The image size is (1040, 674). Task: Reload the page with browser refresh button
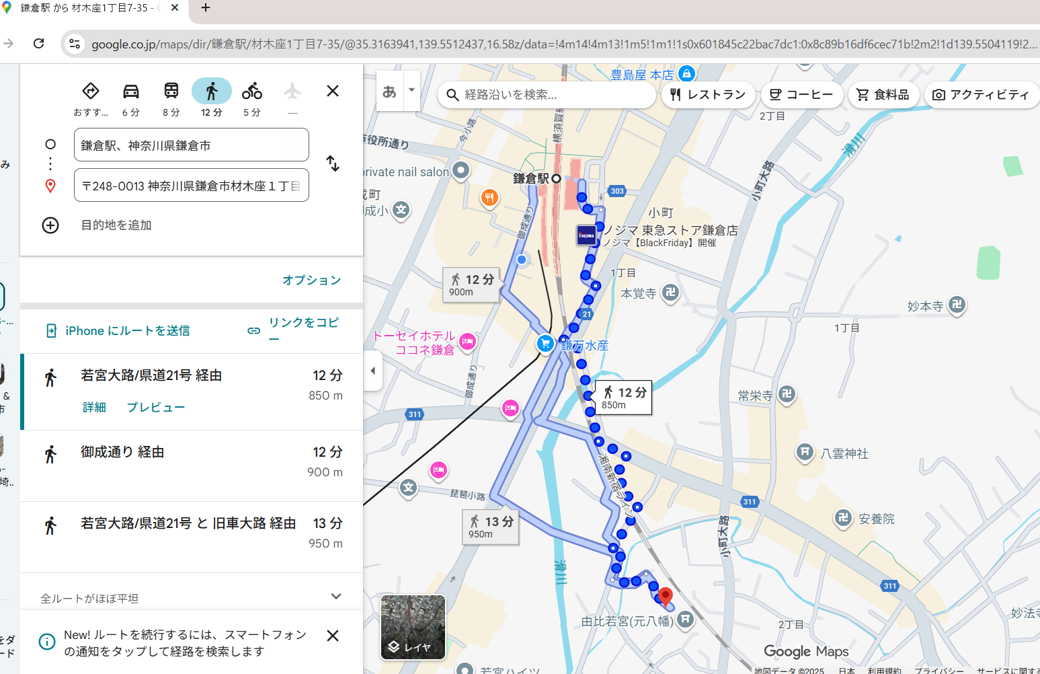coord(39,43)
